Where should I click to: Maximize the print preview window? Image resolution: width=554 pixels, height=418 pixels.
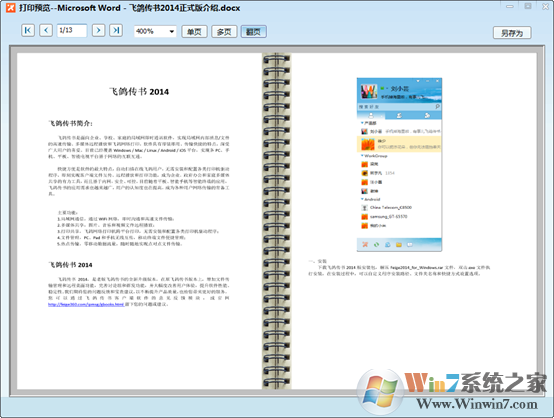[x=528, y=6]
